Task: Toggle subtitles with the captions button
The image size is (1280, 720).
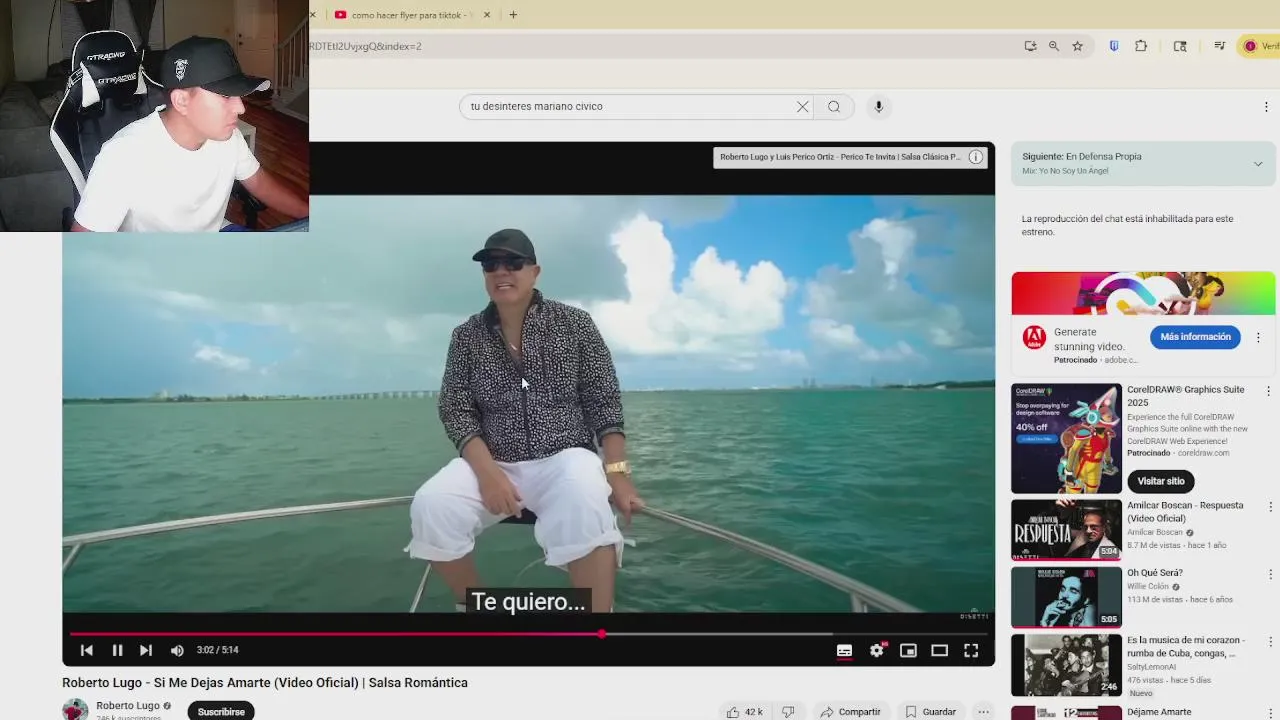Action: [844, 650]
